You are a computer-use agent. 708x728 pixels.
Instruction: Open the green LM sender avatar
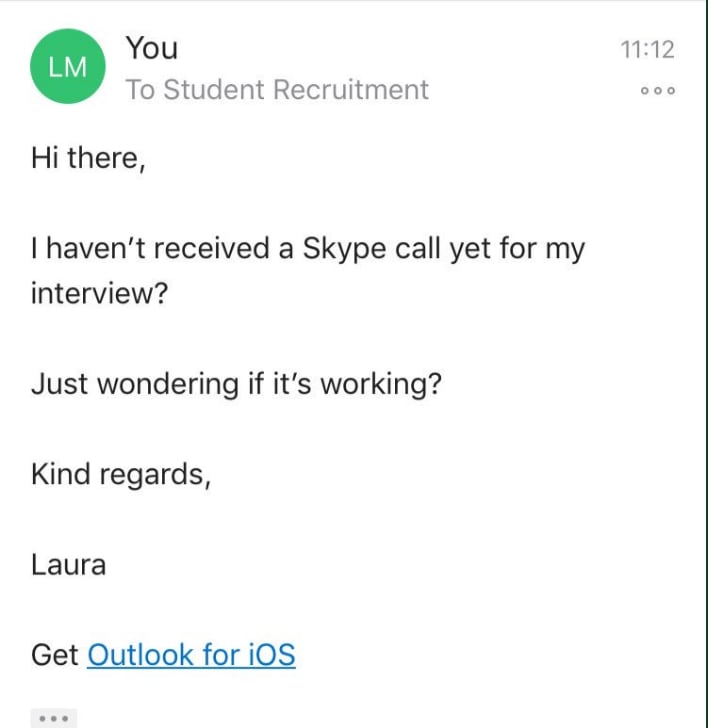tap(68, 66)
